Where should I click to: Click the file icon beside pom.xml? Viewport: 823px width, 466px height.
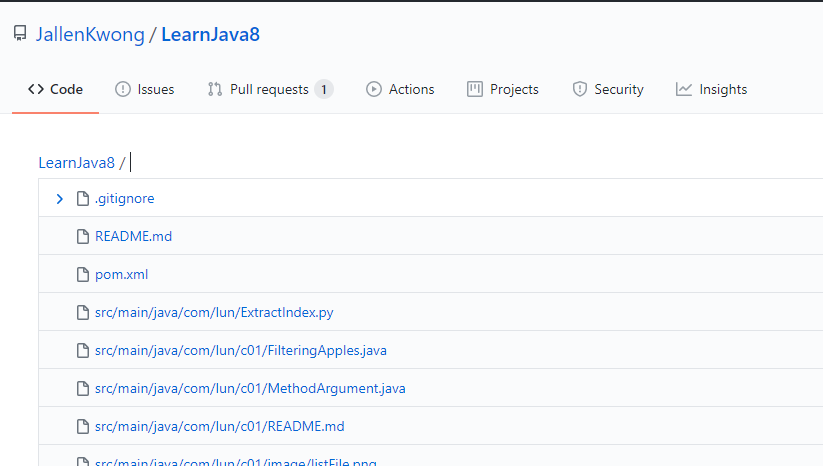(83, 274)
